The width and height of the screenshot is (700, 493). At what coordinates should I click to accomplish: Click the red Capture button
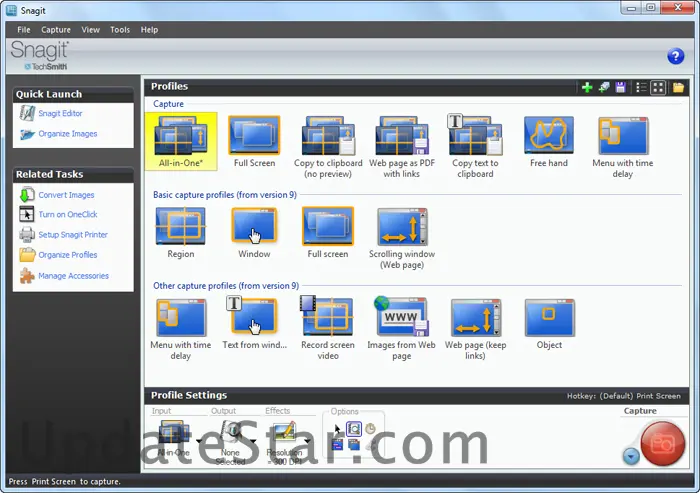[x=662, y=443]
